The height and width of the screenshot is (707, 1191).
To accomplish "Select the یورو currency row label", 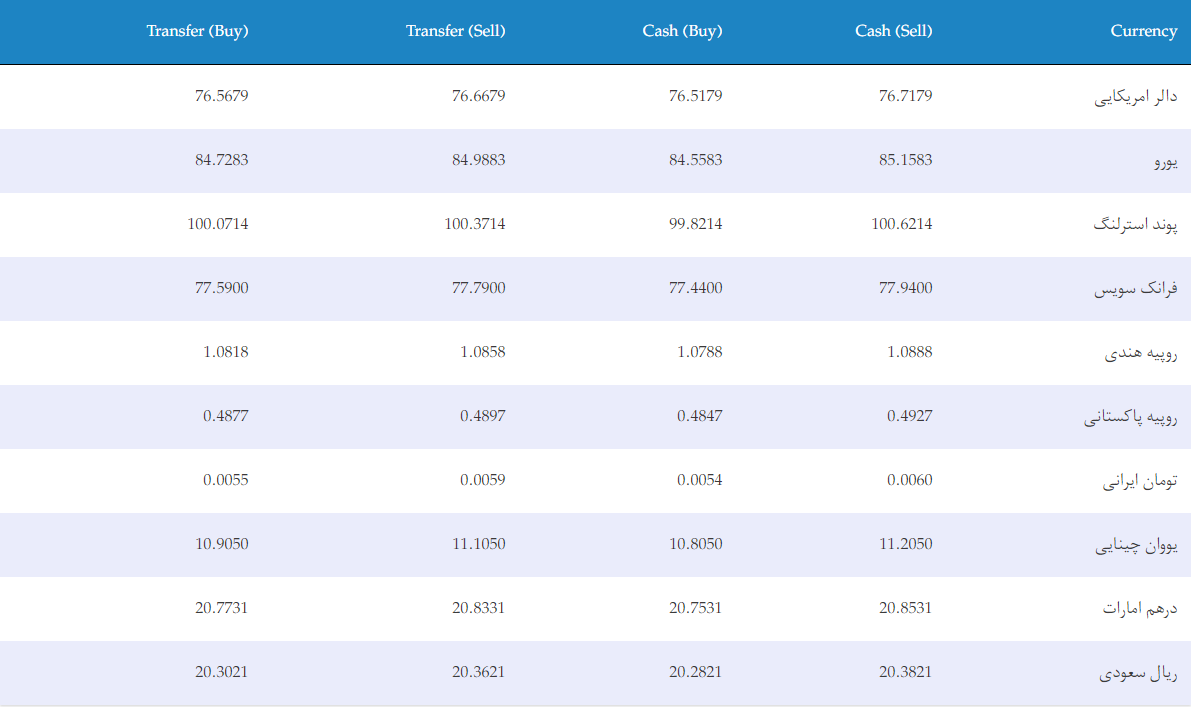I will click(x=1166, y=161).
